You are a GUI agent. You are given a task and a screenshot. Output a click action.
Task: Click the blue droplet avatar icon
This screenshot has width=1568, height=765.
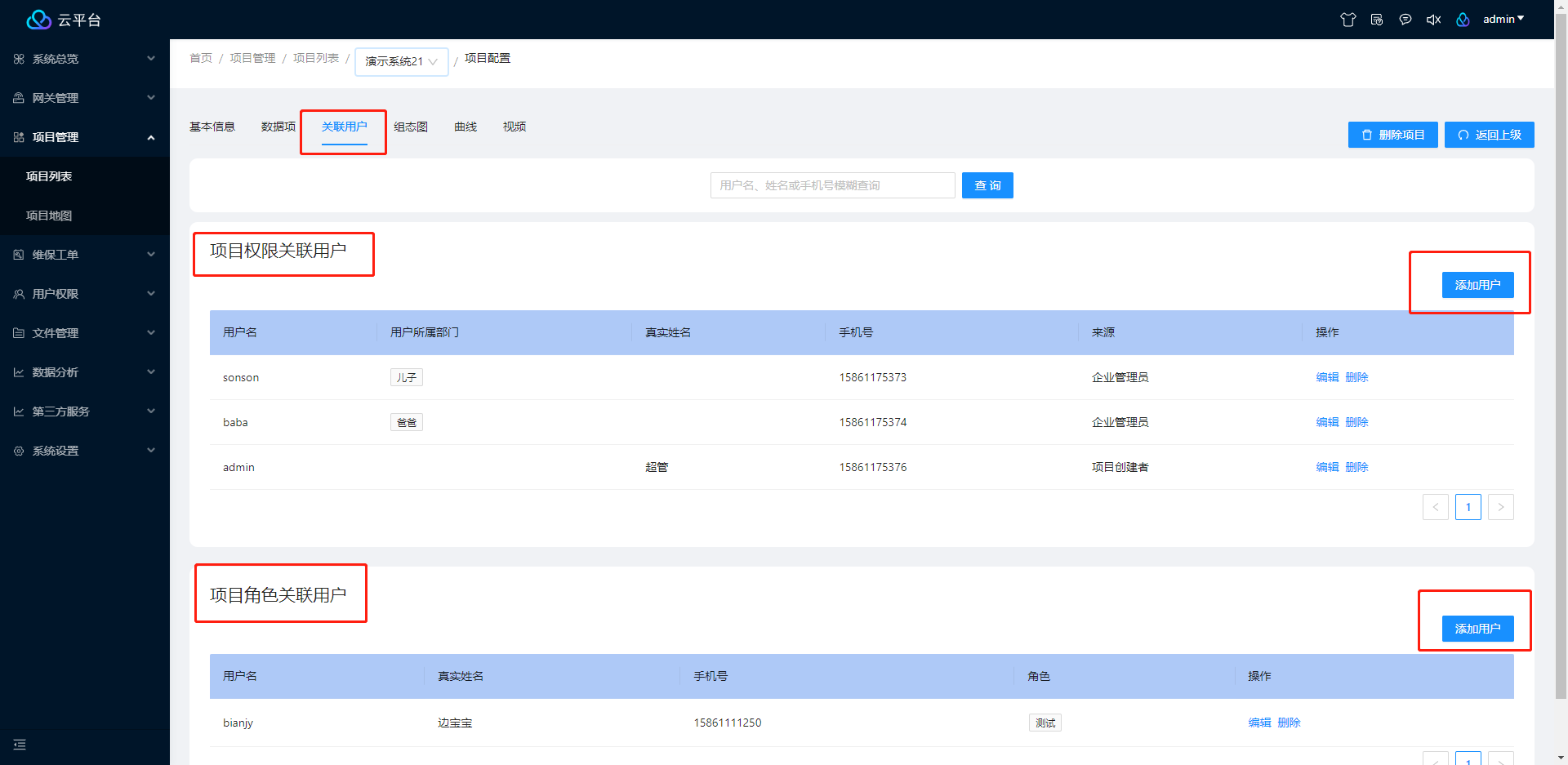coord(1463,20)
